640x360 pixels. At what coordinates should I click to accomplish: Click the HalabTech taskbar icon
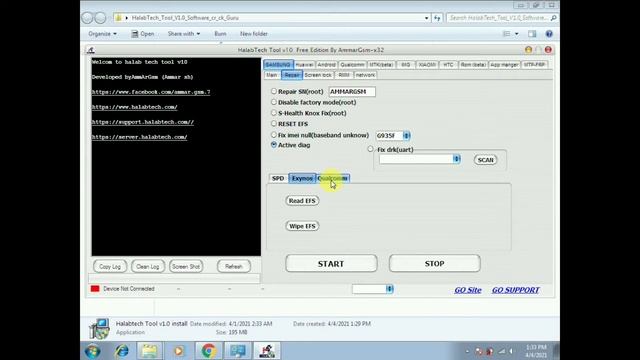pos(267,351)
